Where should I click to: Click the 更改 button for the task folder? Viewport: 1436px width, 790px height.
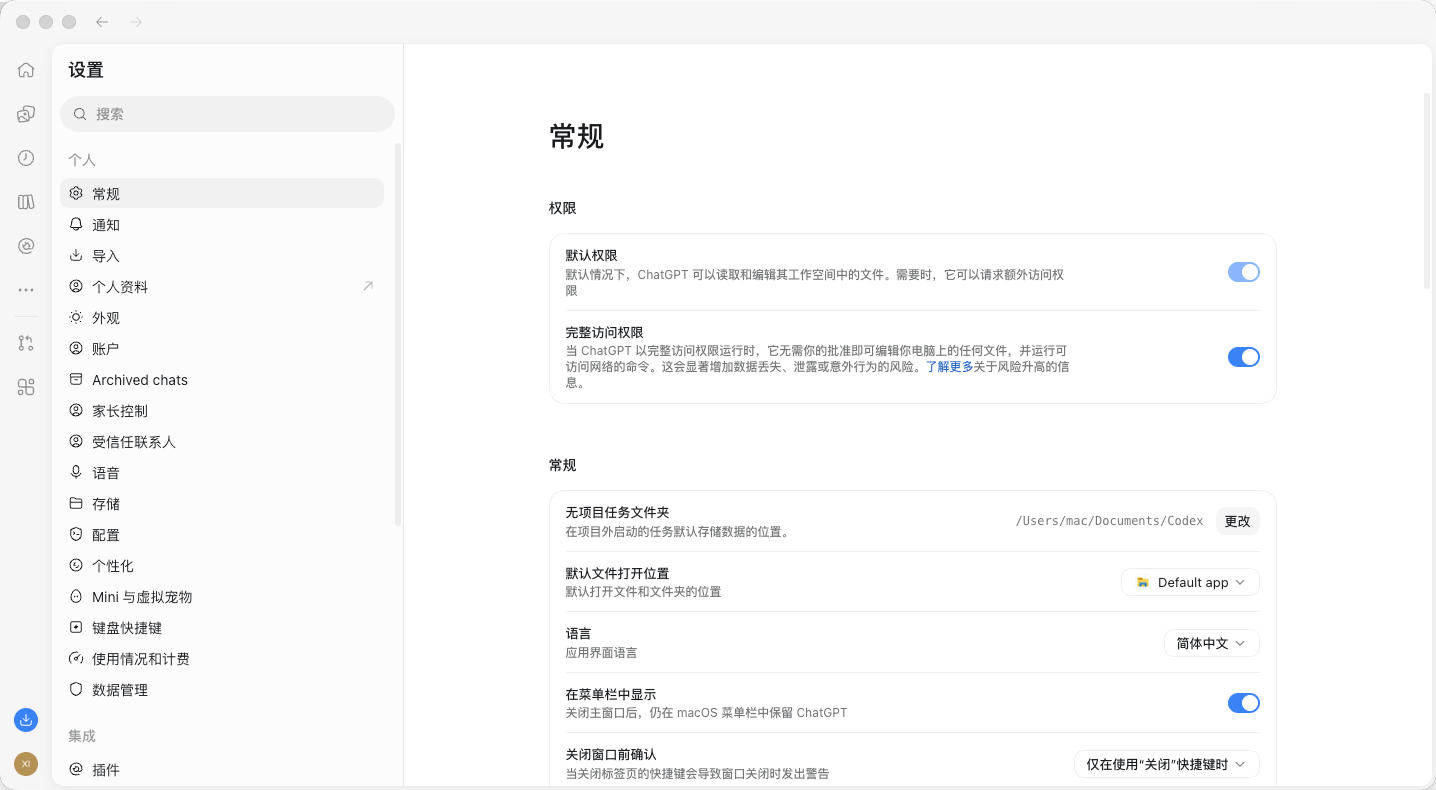(x=1238, y=521)
